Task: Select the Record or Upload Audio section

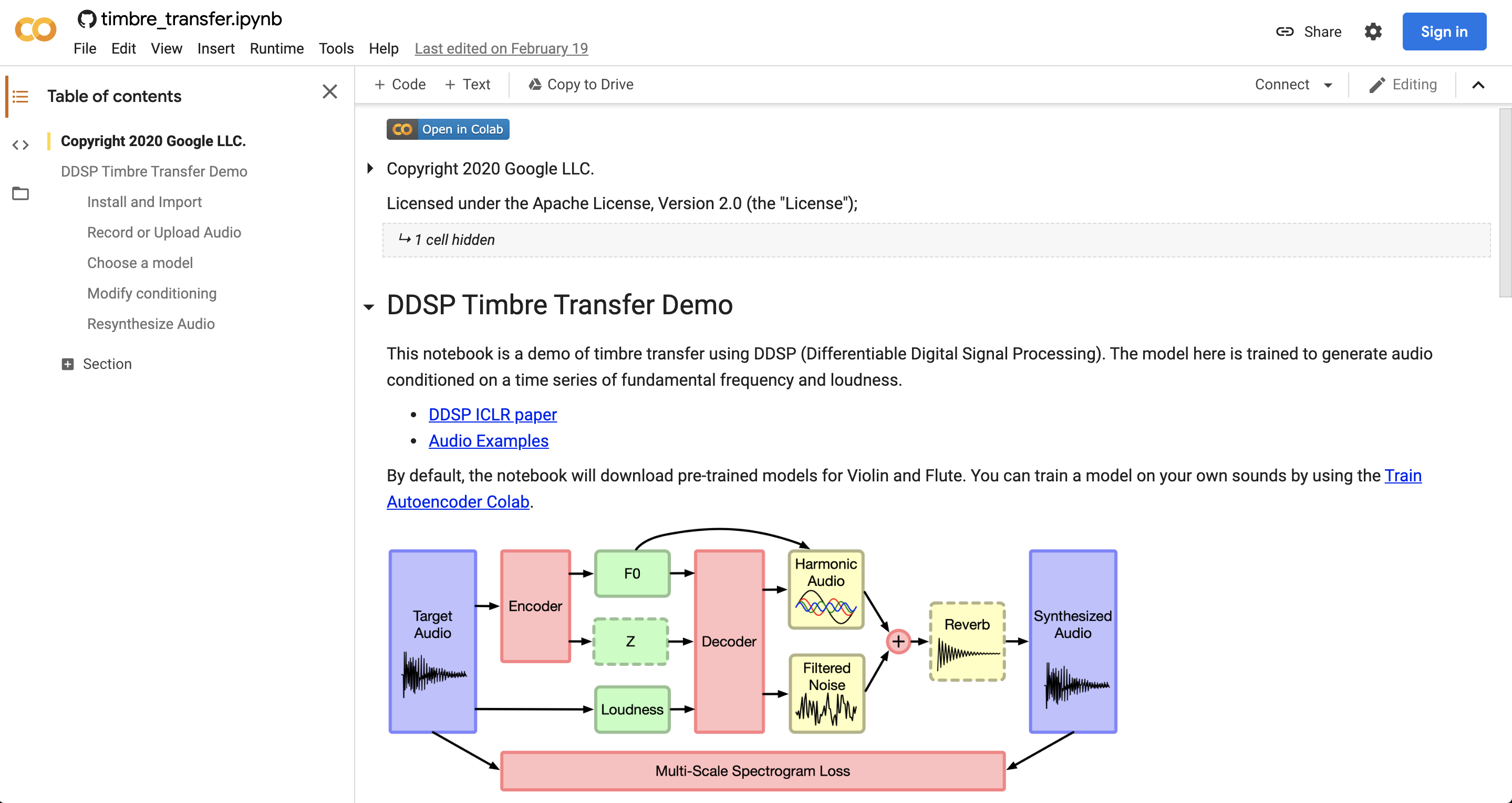Action: [163, 231]
